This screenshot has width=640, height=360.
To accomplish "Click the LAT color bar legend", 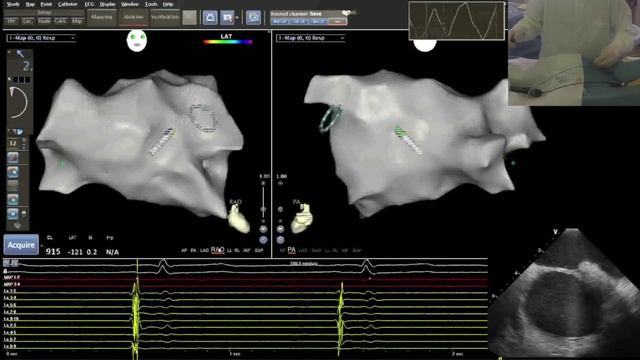I will pos(227,42).
